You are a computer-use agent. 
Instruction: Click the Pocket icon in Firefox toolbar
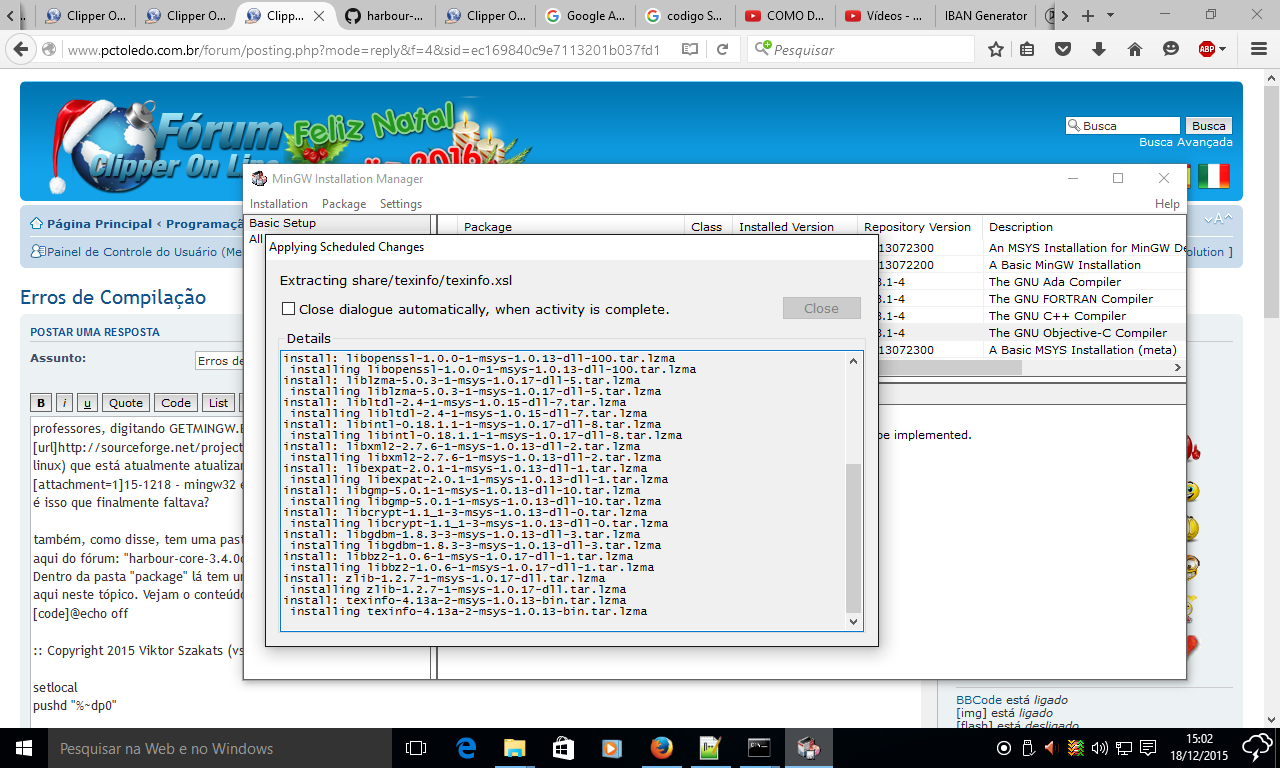click(1064, 49)
